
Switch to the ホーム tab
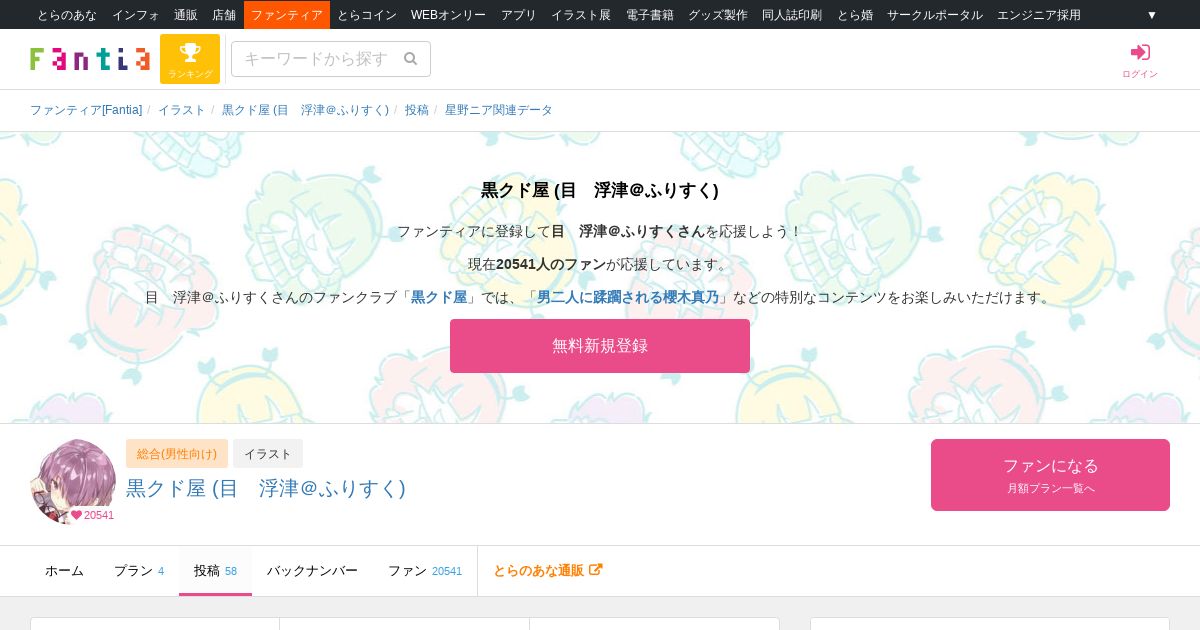click(64, 571)
